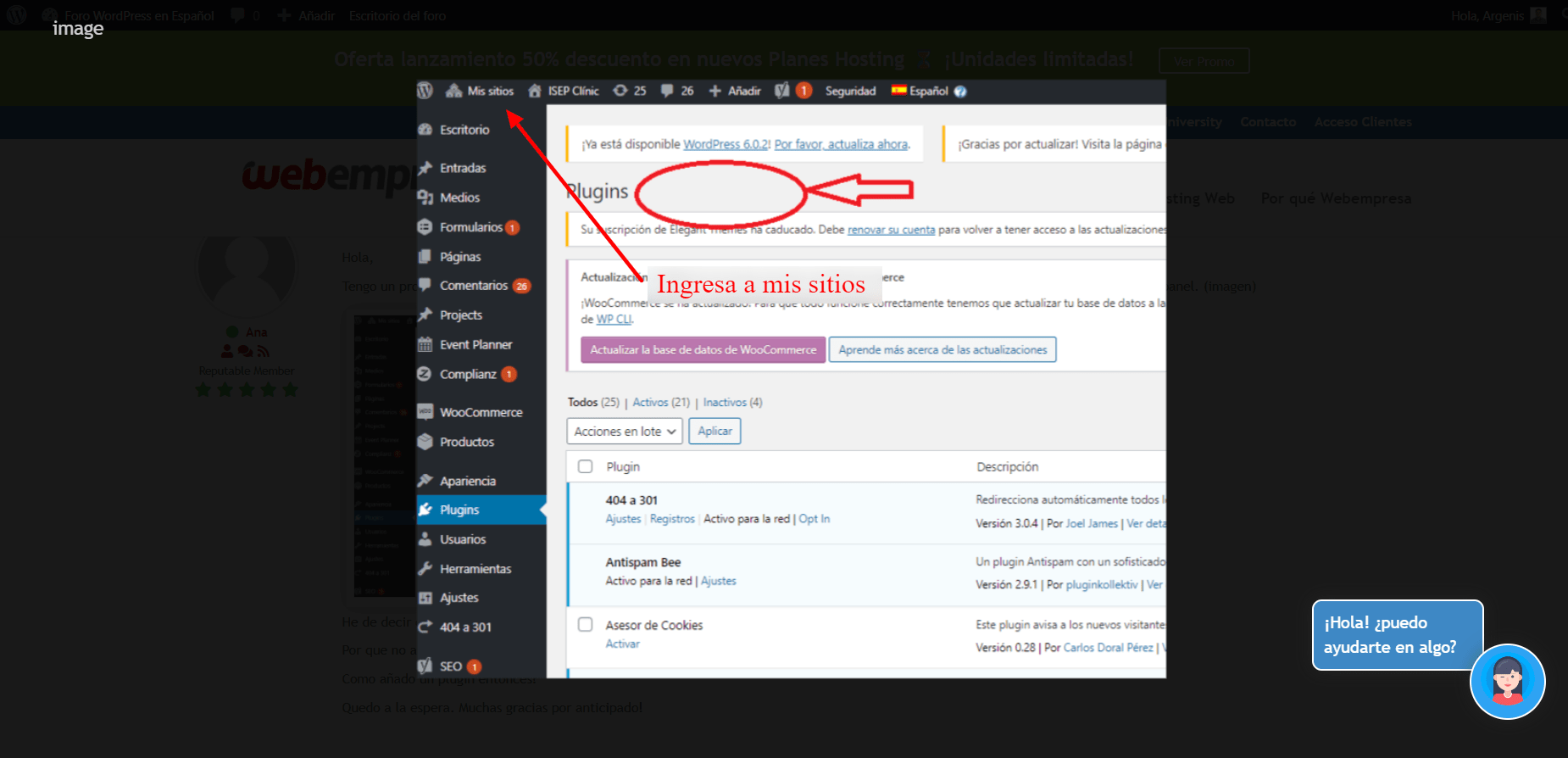Click the Spanish flag language icon

[898, 90]
